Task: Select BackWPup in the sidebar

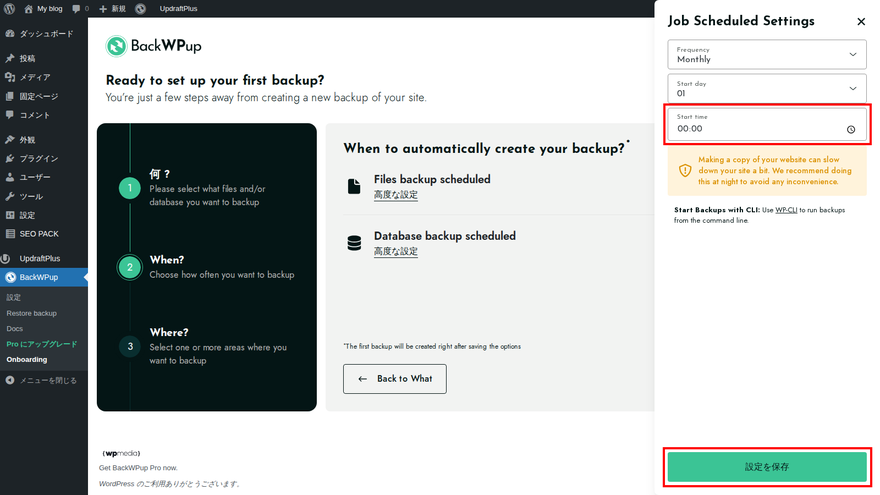Action: (x=44, y=277)
